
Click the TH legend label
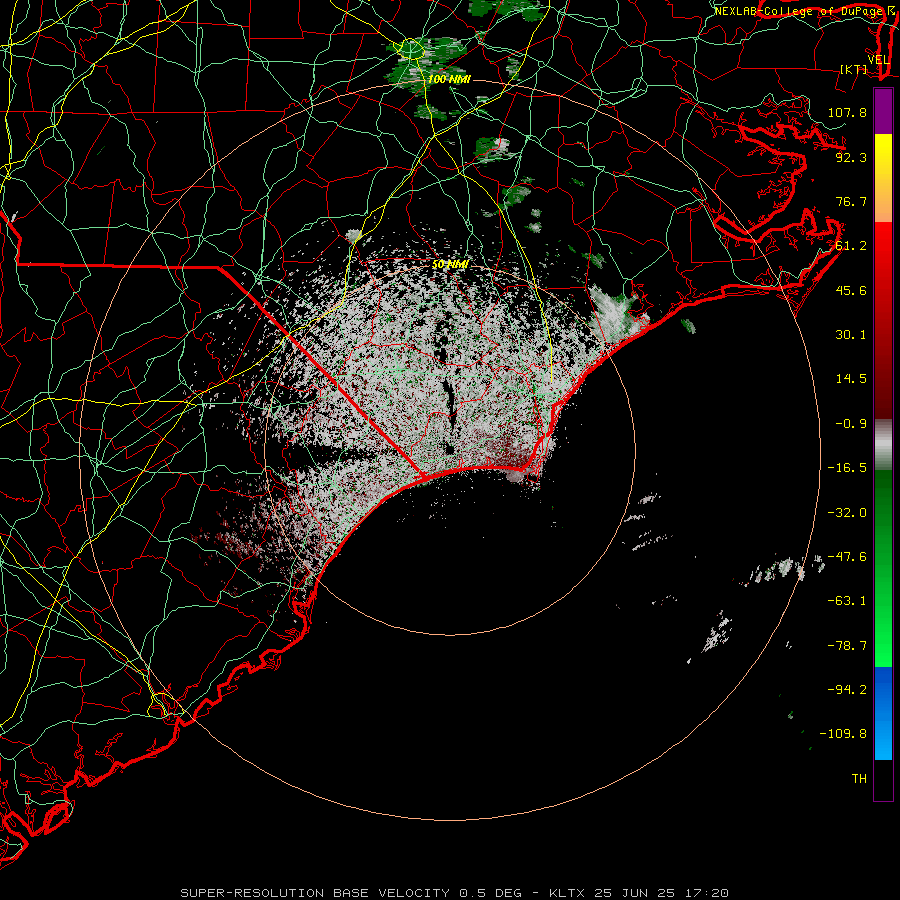pos(859,779)
